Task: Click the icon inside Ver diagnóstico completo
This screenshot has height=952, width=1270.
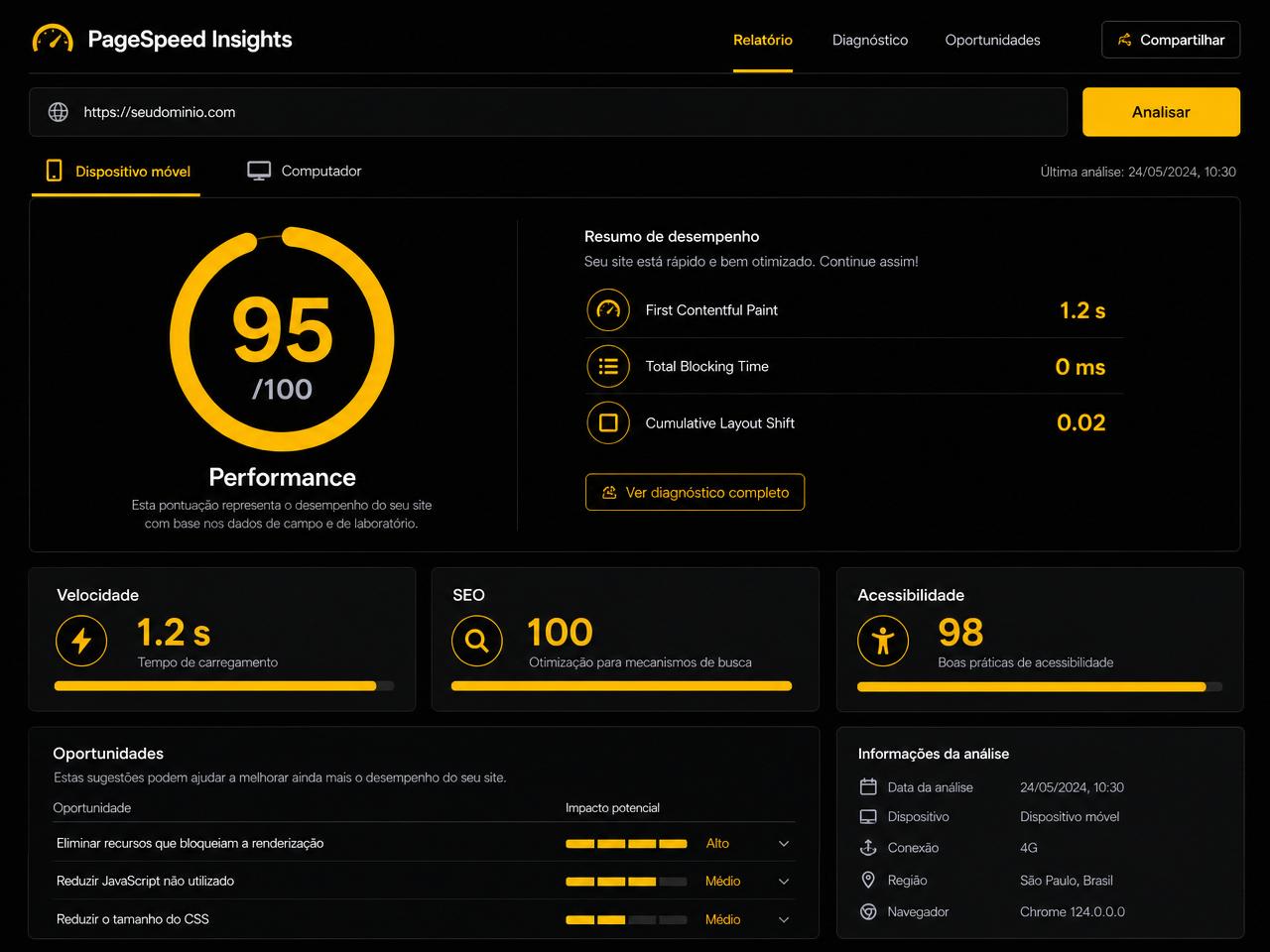Action: point(609,493)
